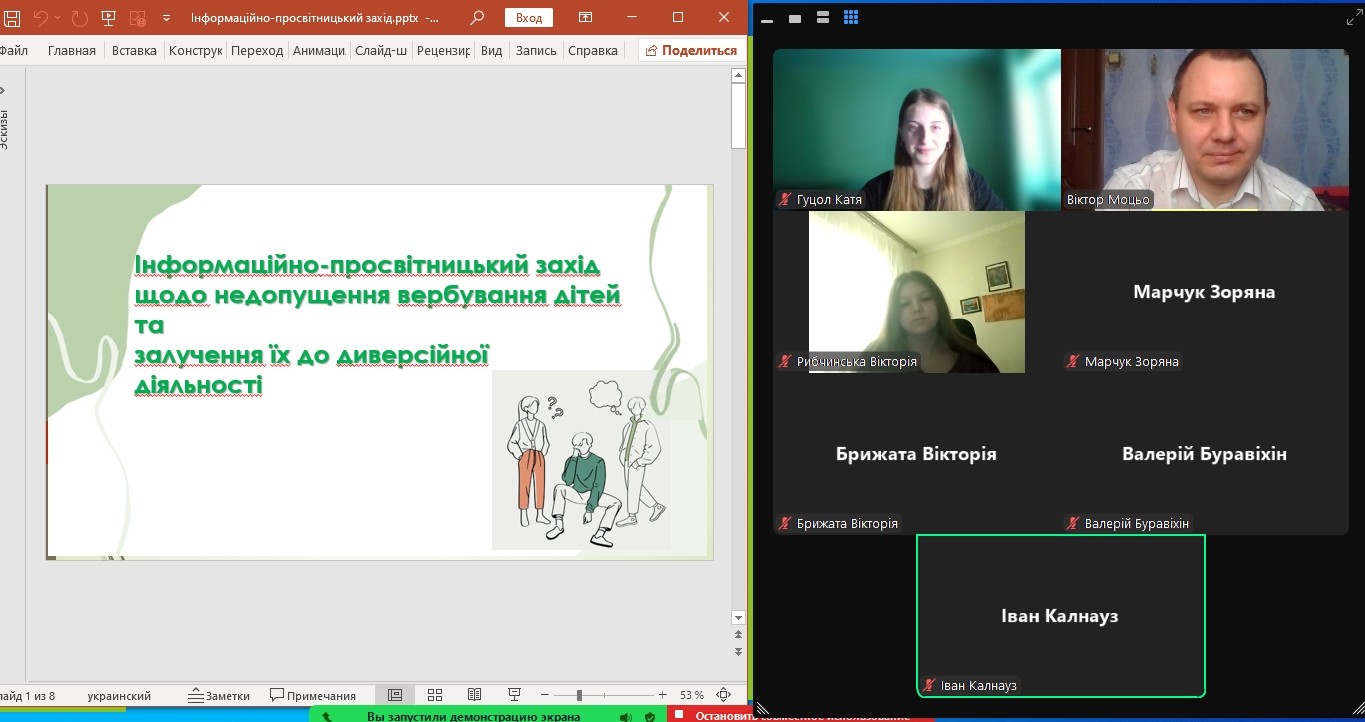Zoom in with the plus button

(662, 695)
